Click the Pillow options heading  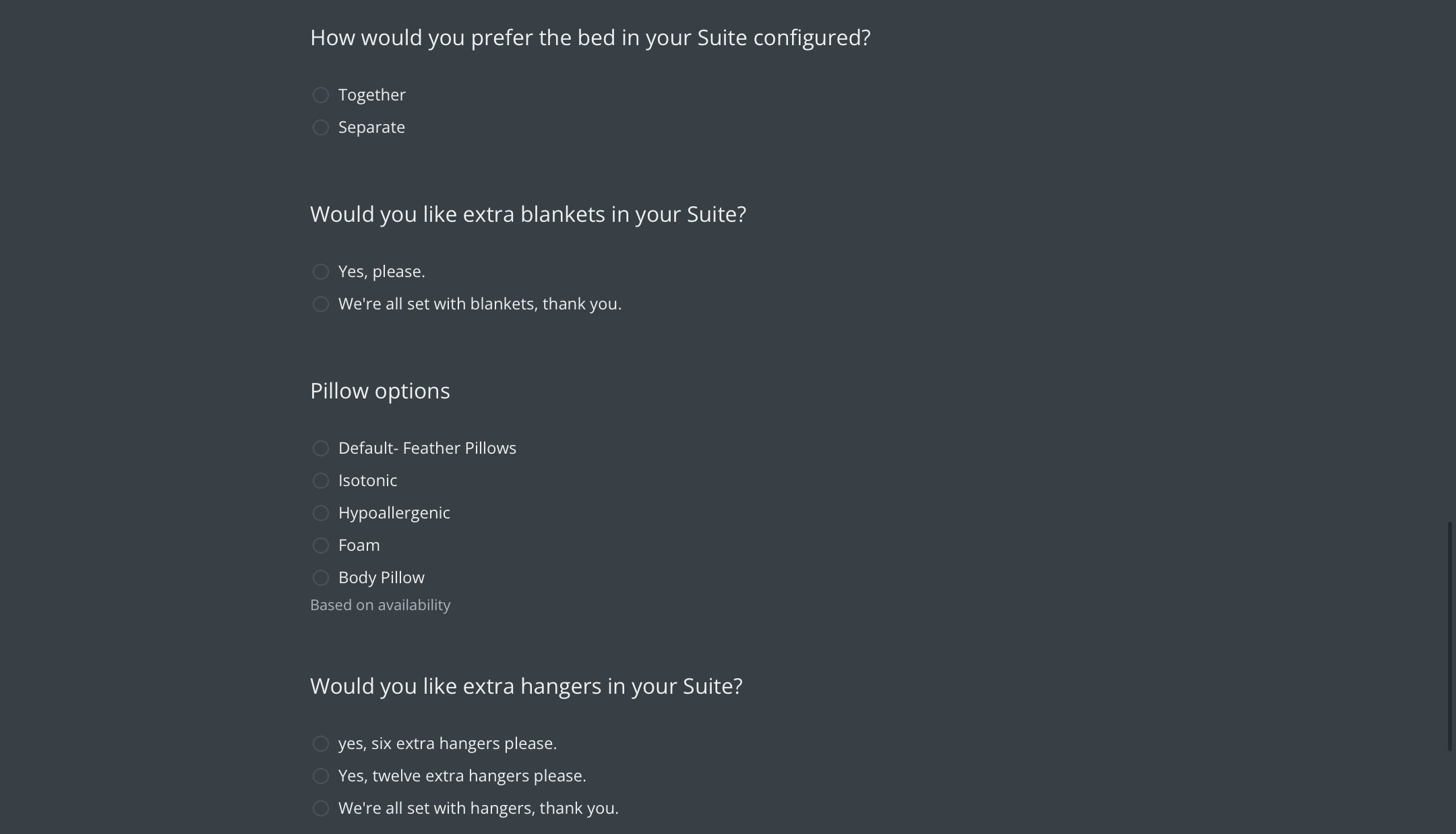click(x=380, y=391)
